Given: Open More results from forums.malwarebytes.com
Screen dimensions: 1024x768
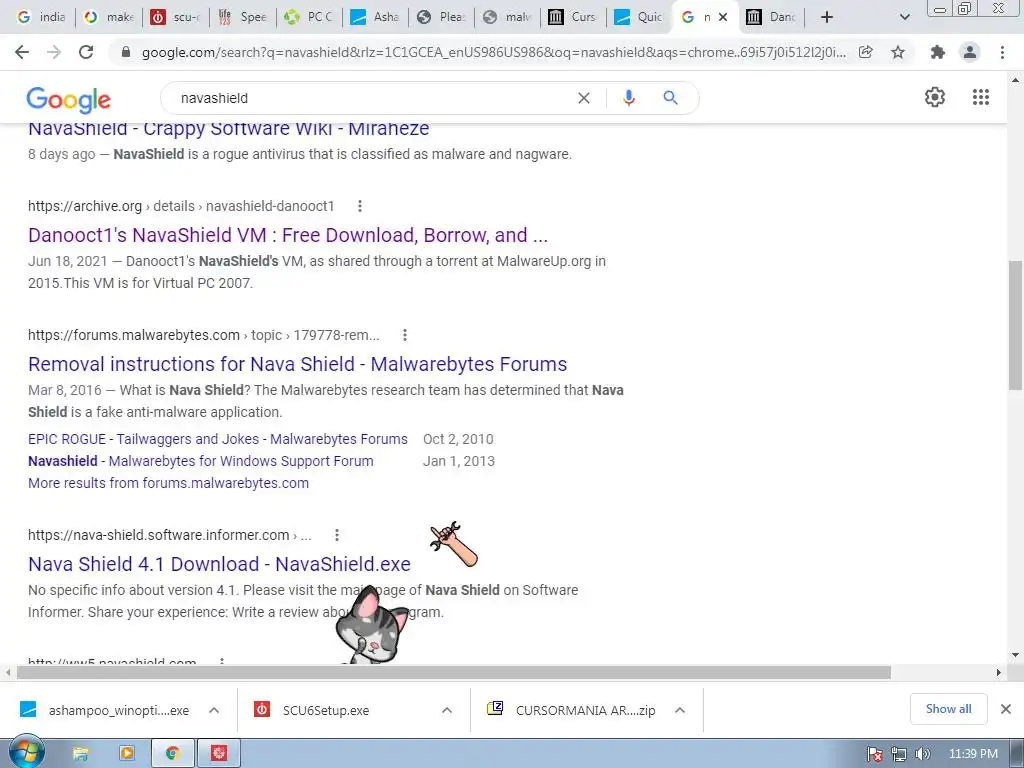Looking at the screenshot, I should click(168, 483).
